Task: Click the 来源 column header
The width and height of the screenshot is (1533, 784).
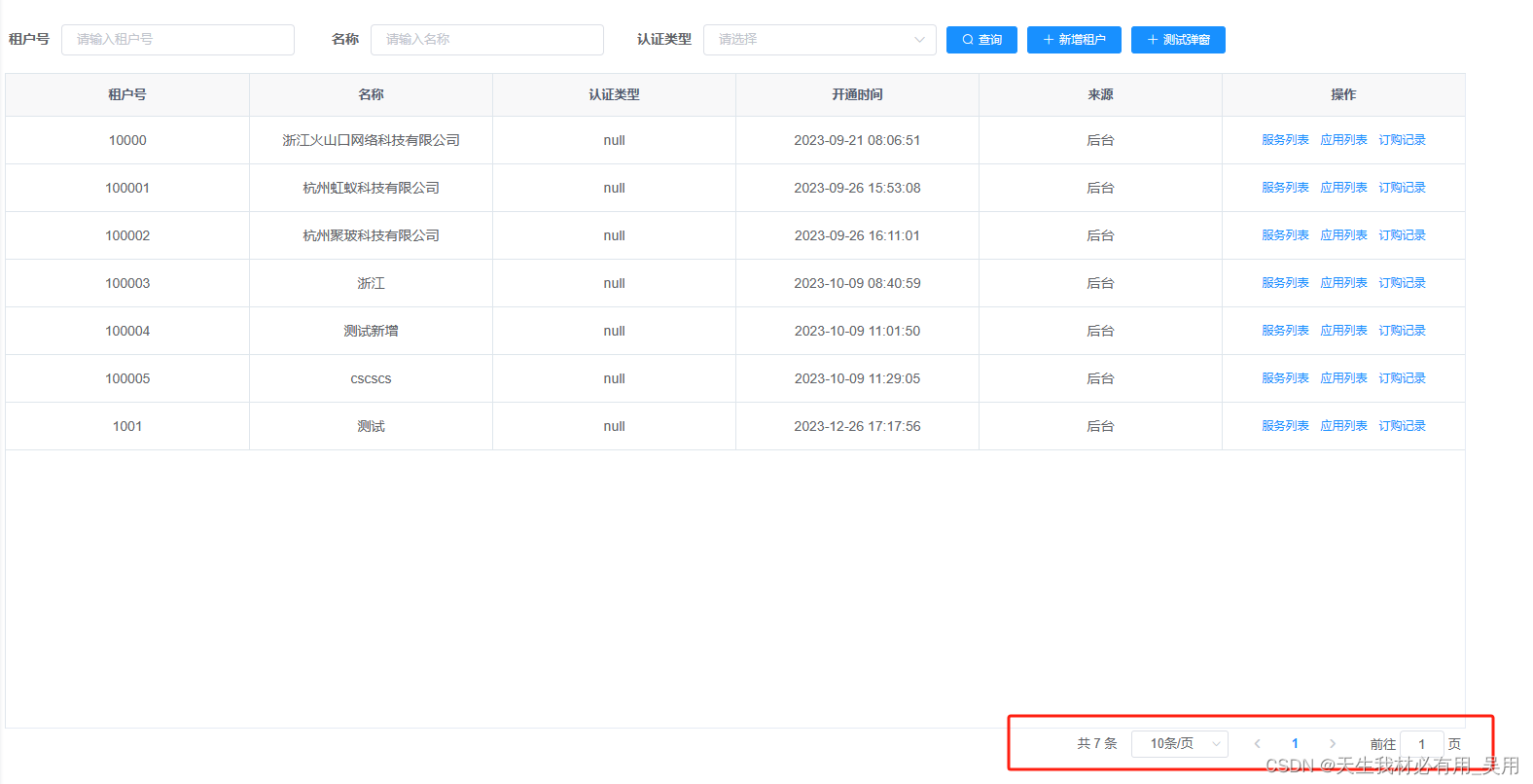Action: (x=1100, y=94)
